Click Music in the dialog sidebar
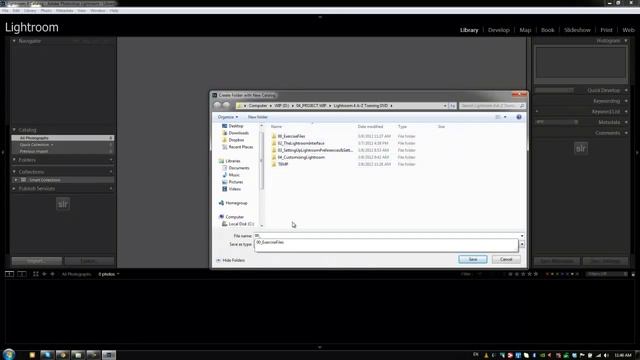The image size is (640, 360). pos(234,175)
